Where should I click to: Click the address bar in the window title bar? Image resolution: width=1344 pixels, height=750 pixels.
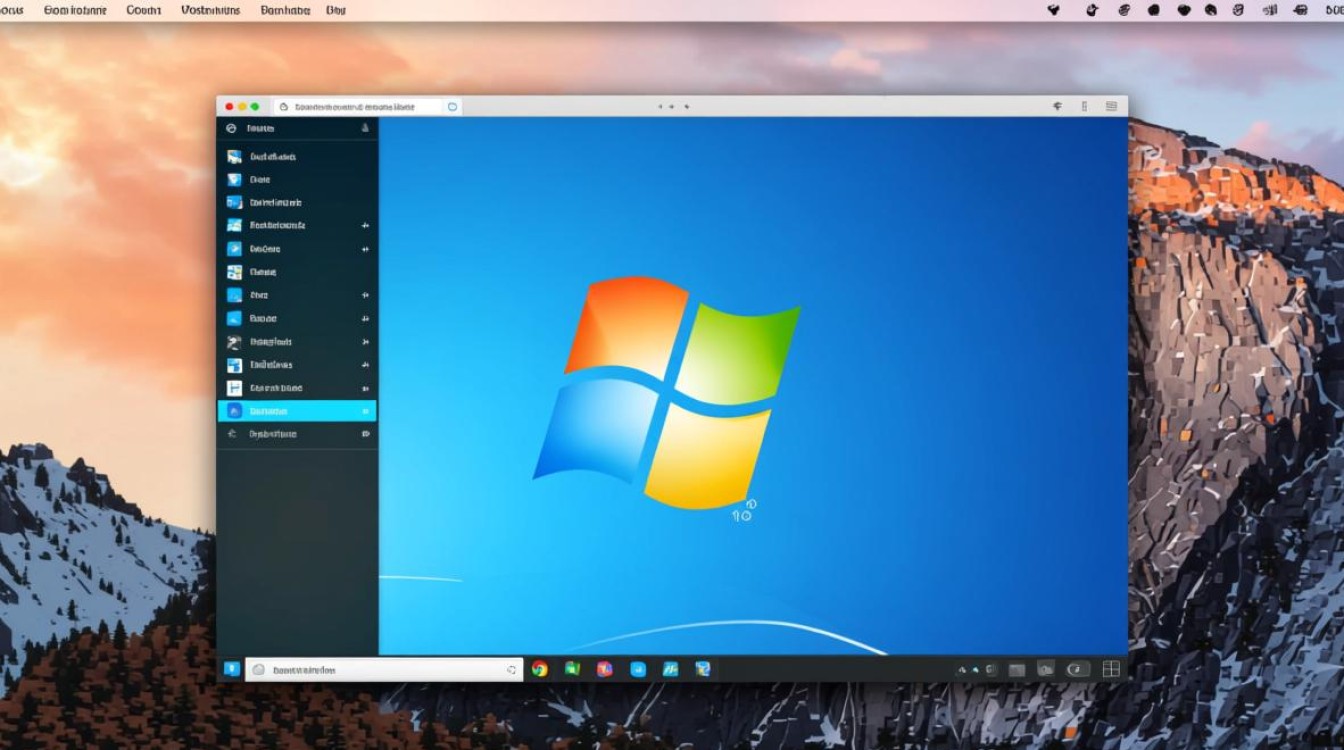[358, 106]
